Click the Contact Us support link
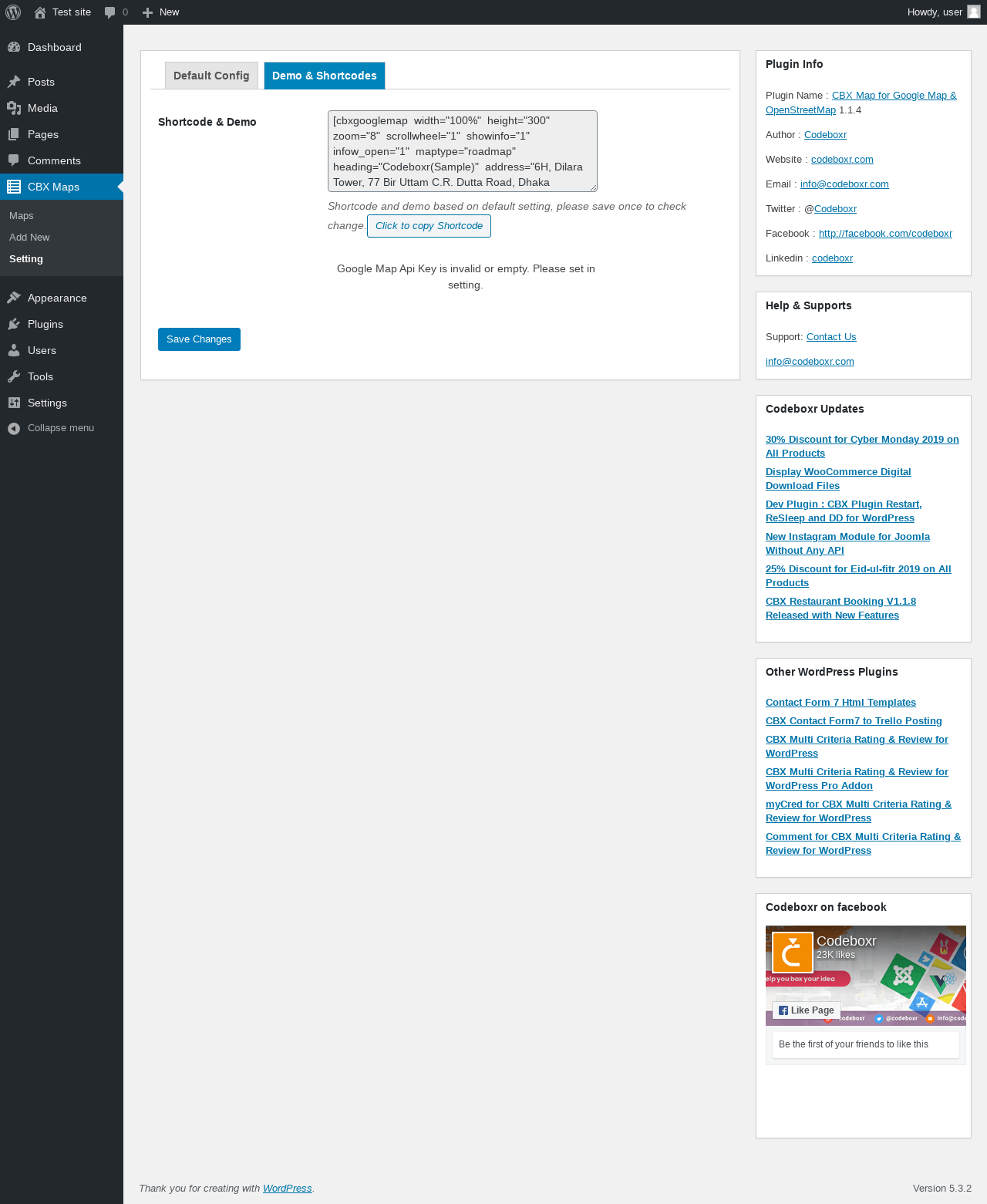This screenshot has width=987, height=1204. tap(831, 337)
